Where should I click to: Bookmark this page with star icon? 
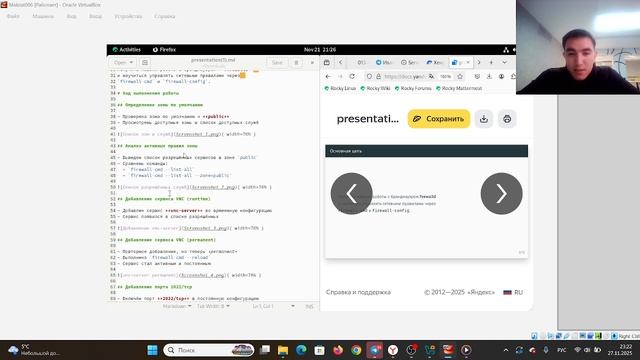coord(460,76)
